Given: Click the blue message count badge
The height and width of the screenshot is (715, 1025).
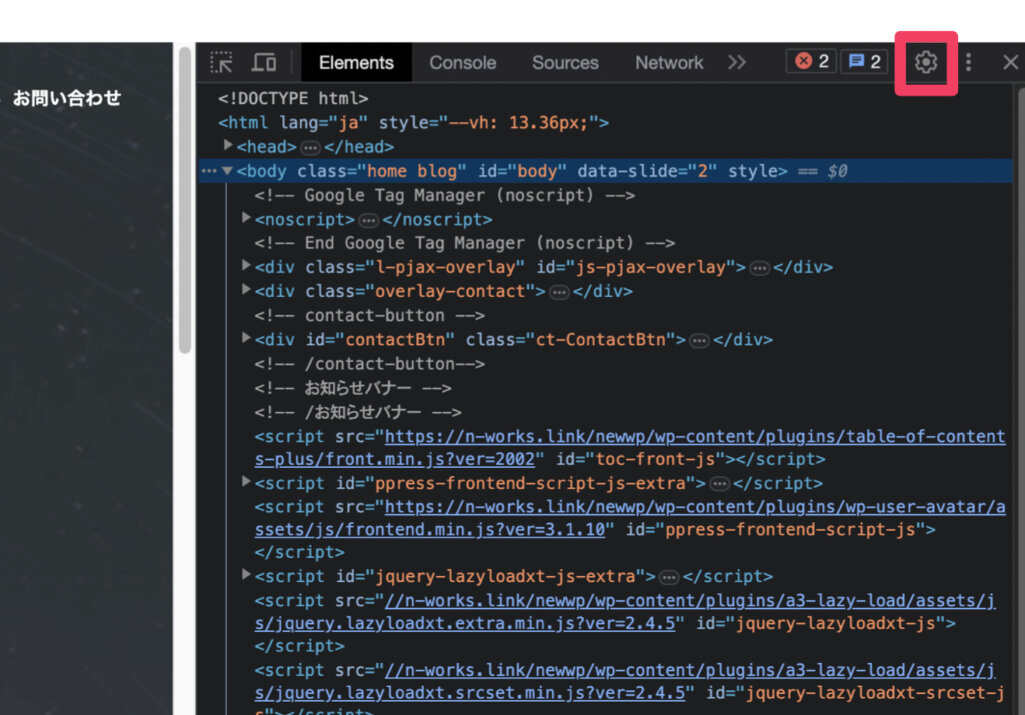Looking at the screenshot, I should [865, 62].
